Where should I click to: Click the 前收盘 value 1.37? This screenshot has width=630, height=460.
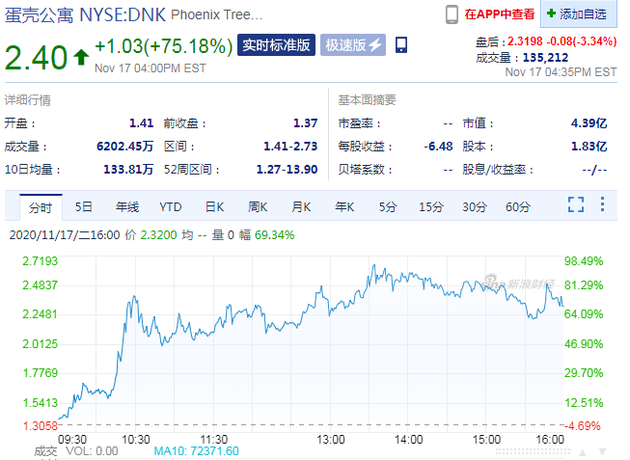(305, 123)
